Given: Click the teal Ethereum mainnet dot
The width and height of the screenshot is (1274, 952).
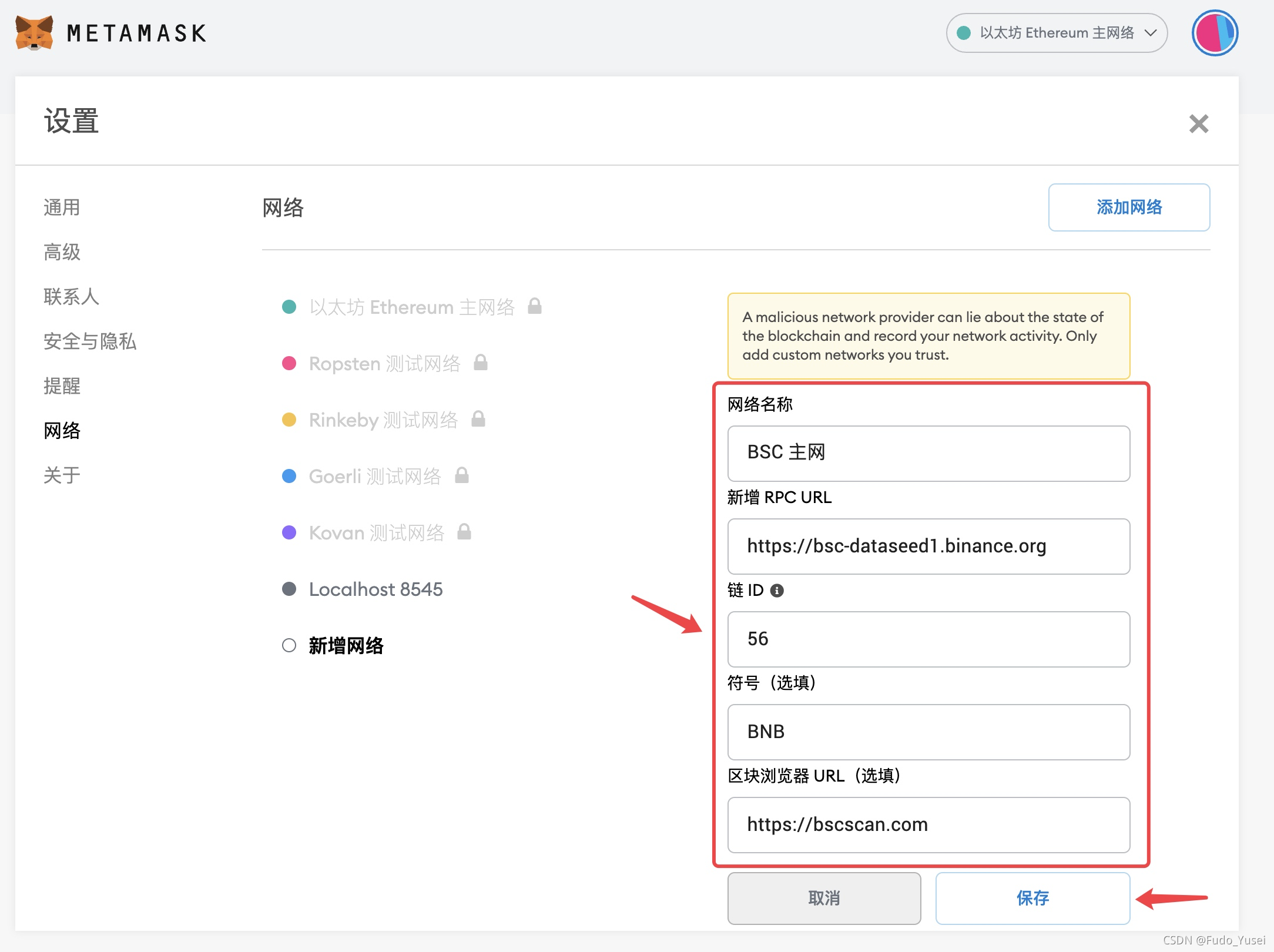Looking at the screenshot, I should pos(289,307).
